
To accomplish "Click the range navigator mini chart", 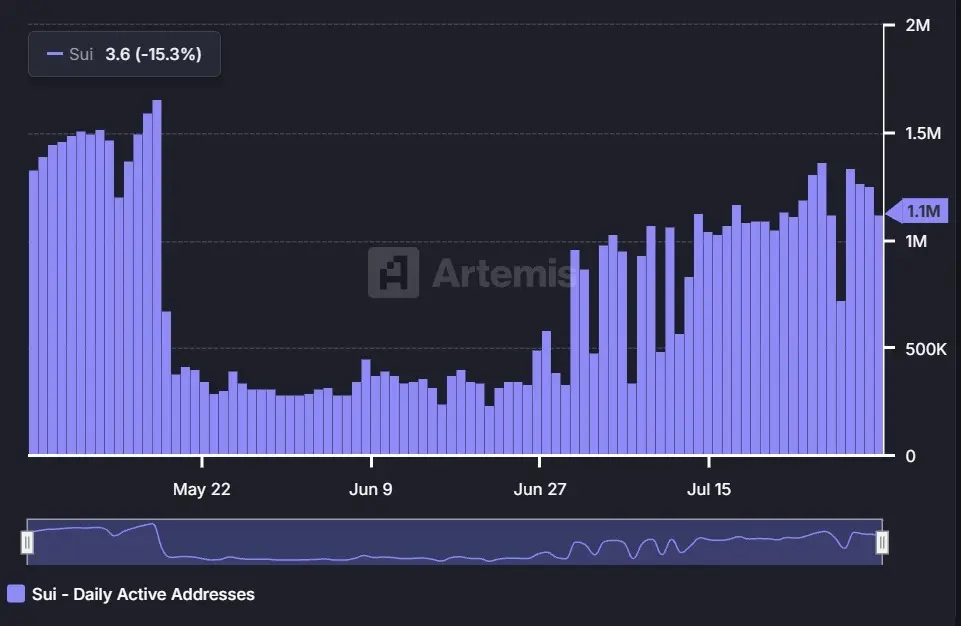I will (454, 542).
